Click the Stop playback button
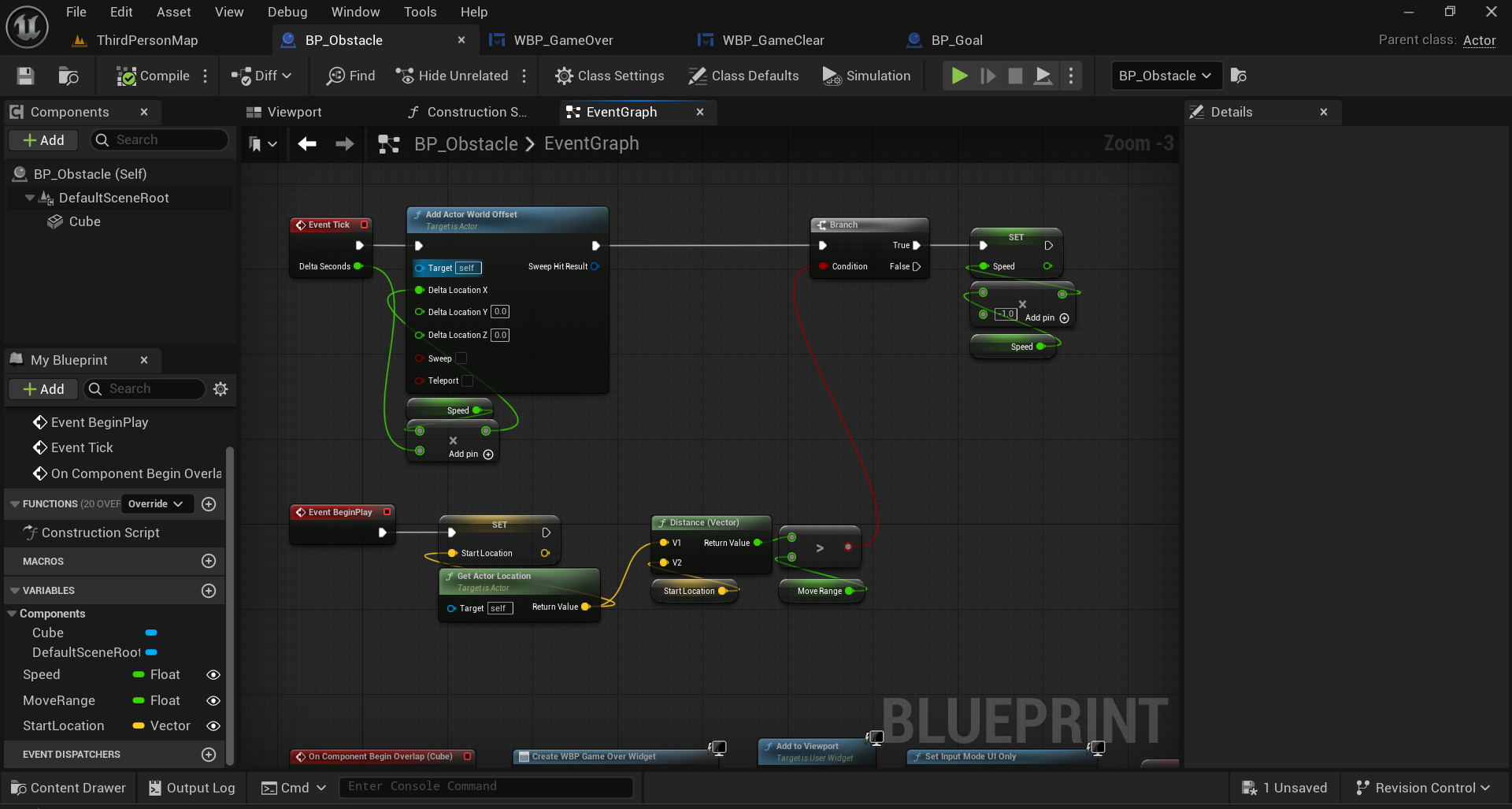The image size is (1512, 809). coord(1015,76)
